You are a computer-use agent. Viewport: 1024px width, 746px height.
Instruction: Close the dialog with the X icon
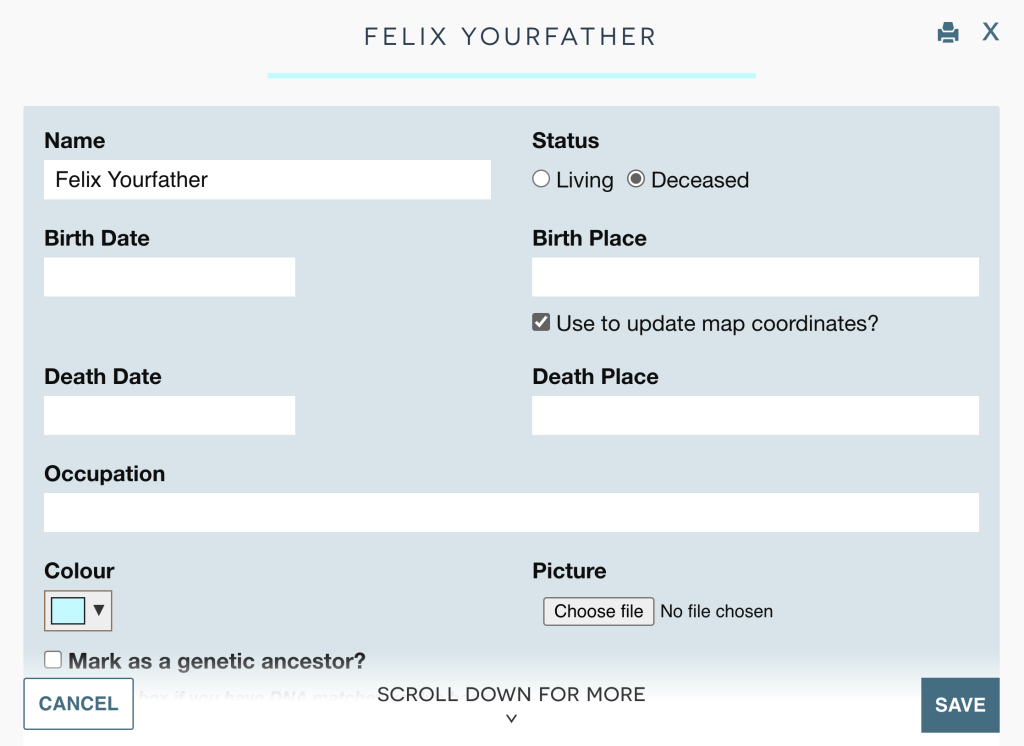(990, 31)
